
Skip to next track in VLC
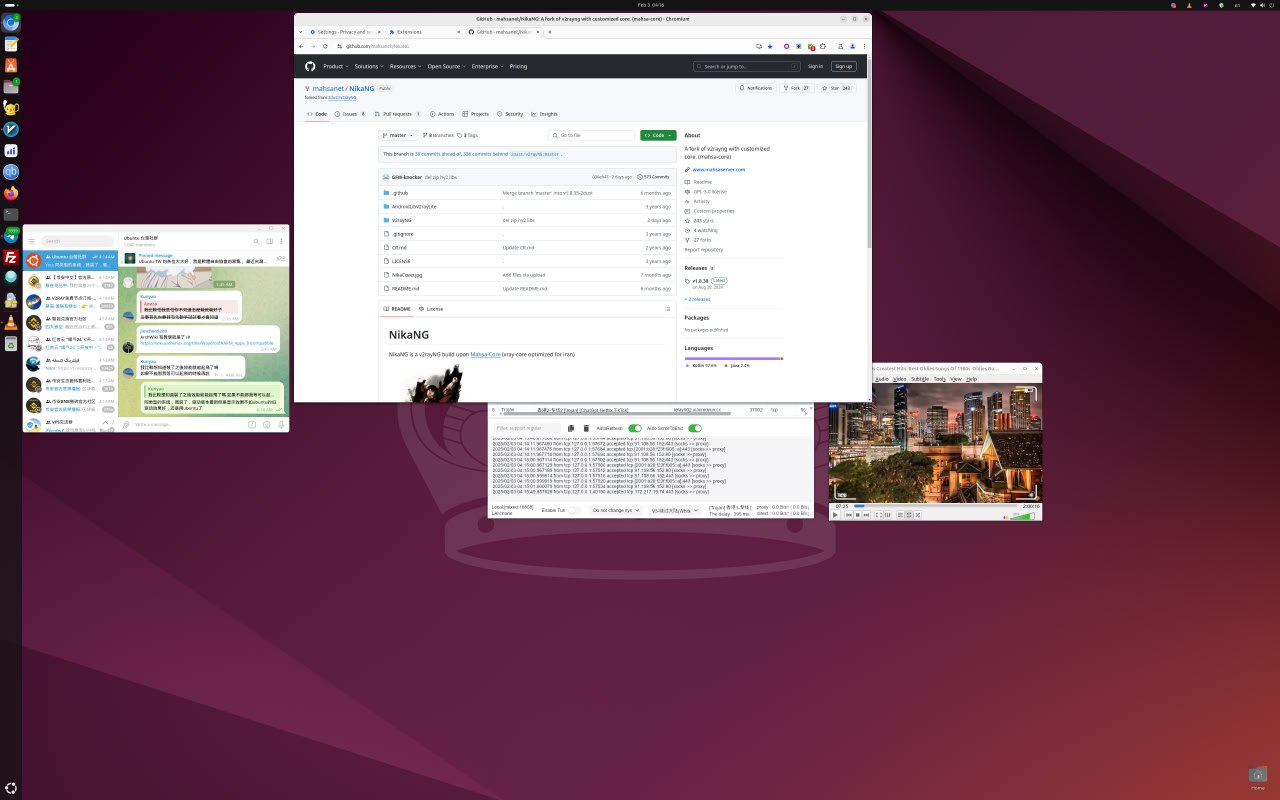866,515
